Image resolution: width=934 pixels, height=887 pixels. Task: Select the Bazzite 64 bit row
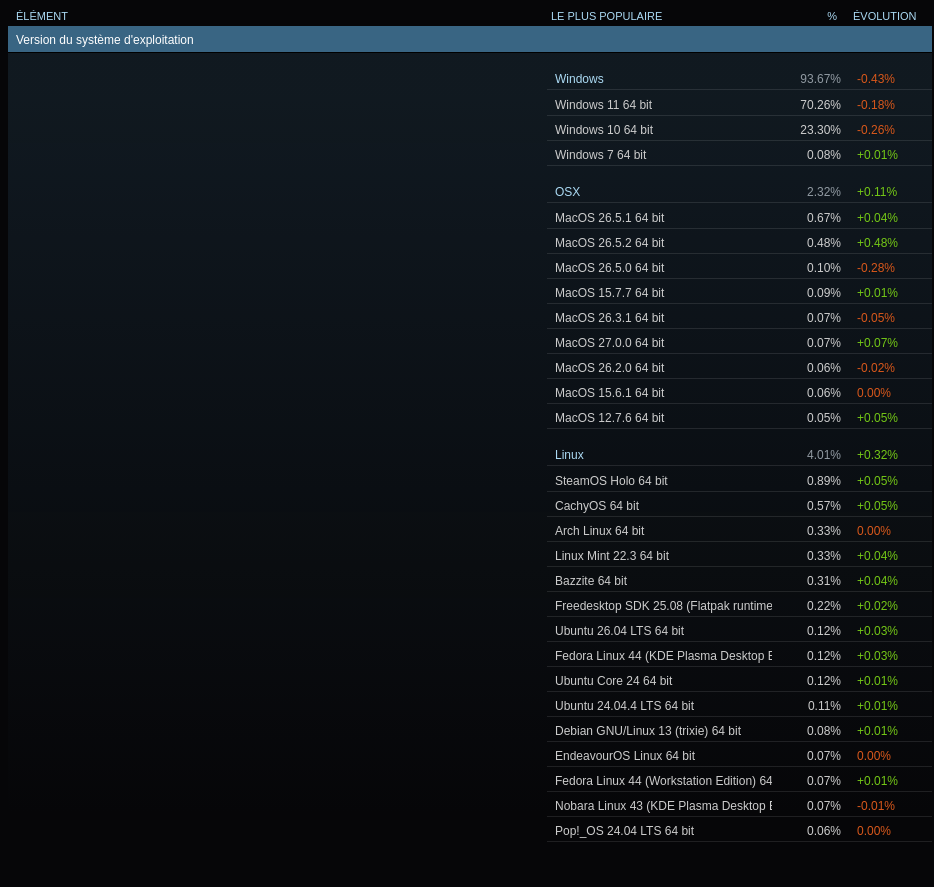click(x=739, y=580)
